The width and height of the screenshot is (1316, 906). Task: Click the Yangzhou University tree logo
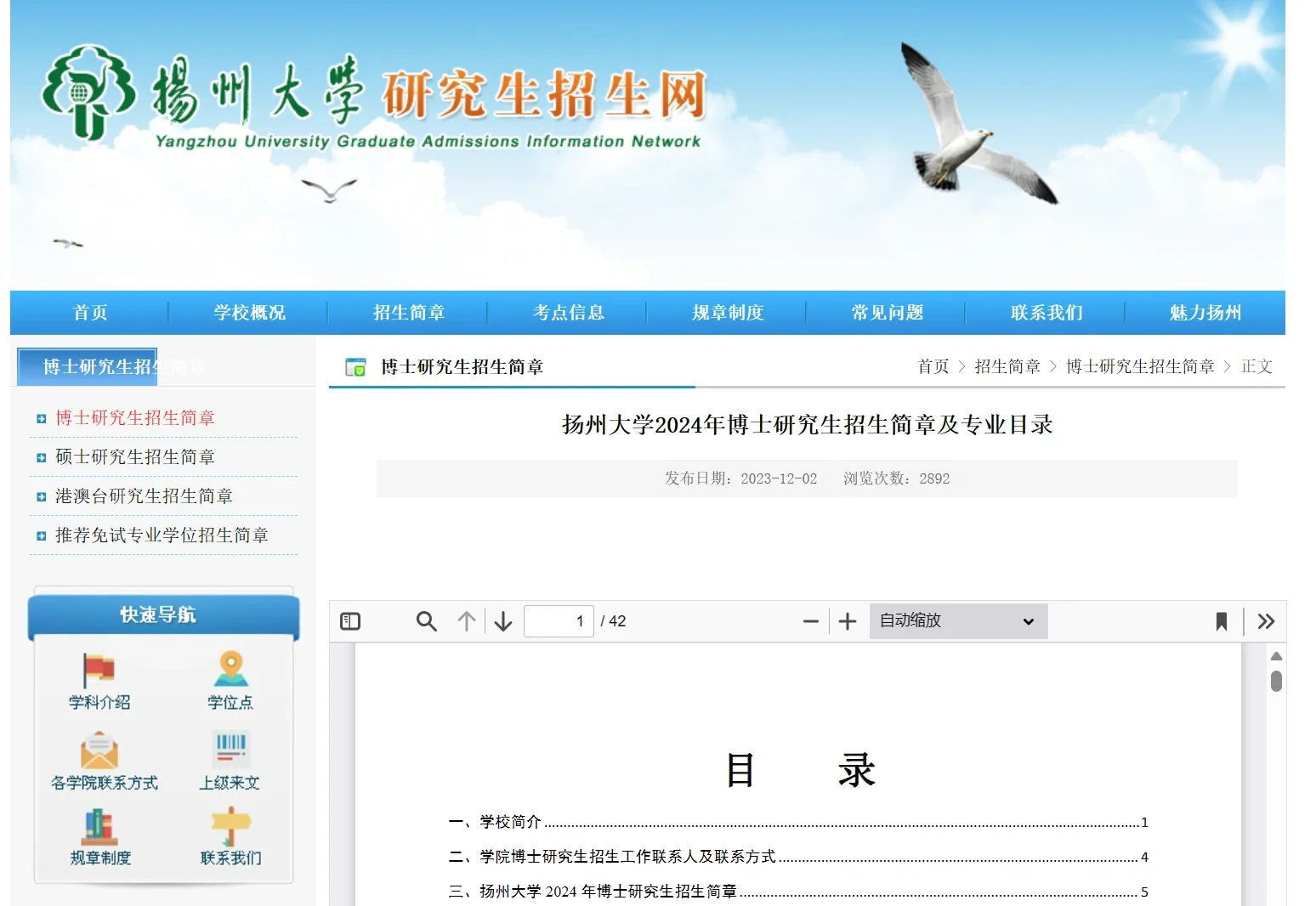(x=89, y=92)
